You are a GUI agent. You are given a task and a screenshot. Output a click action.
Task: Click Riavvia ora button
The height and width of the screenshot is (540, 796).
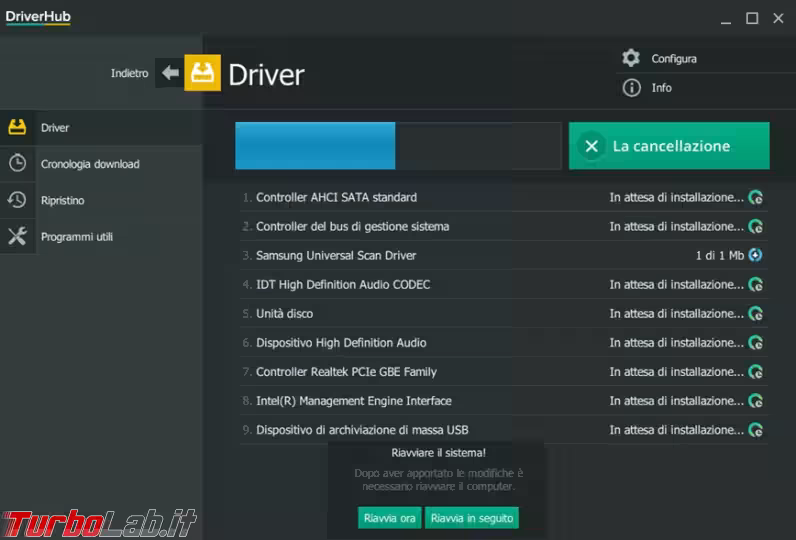pos(389,518)
